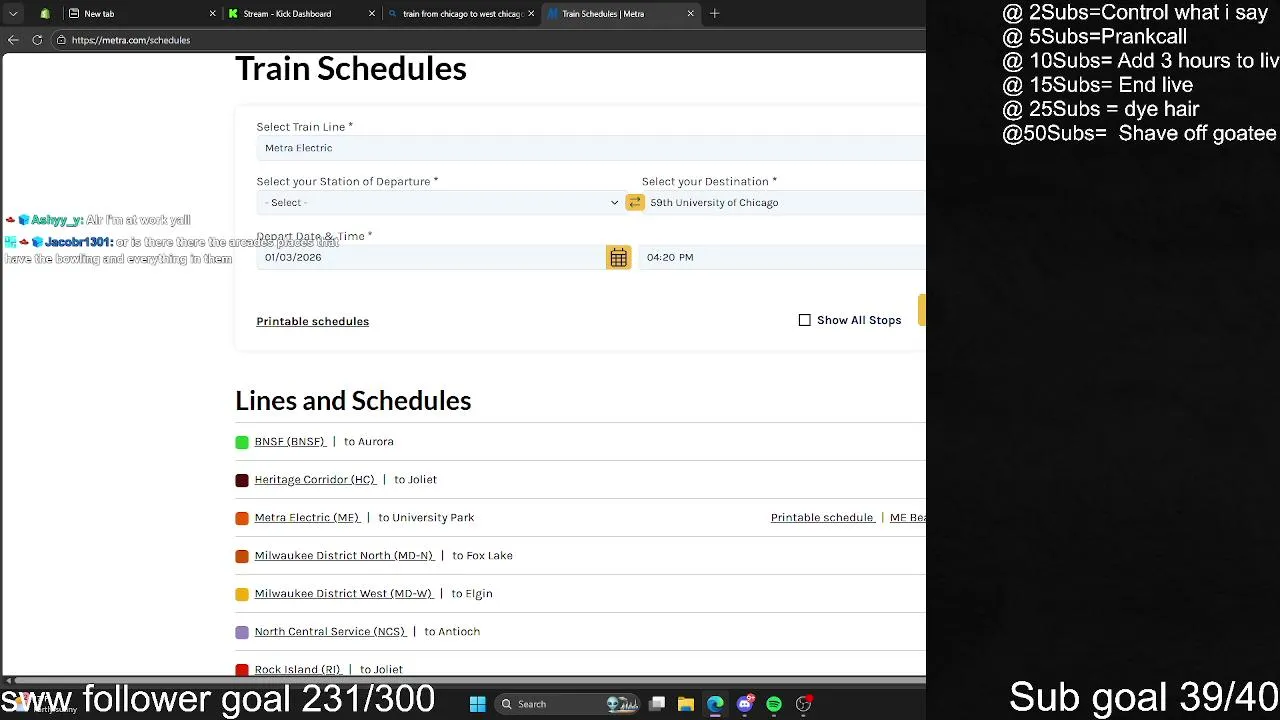This screenshot has height=720, width=1280.
Task: Open the Rock Island (RI) link
Action: pos(297,669)
